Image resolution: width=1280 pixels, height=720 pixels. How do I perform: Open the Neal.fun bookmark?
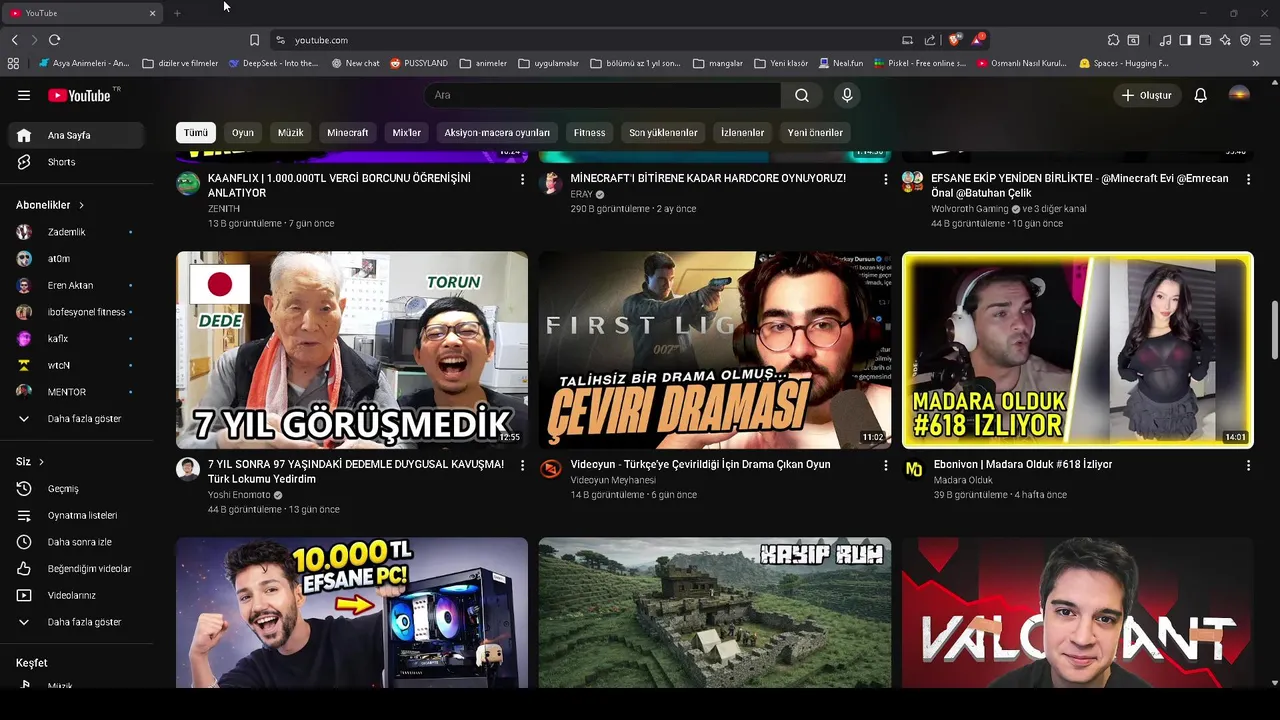(840, 63)
